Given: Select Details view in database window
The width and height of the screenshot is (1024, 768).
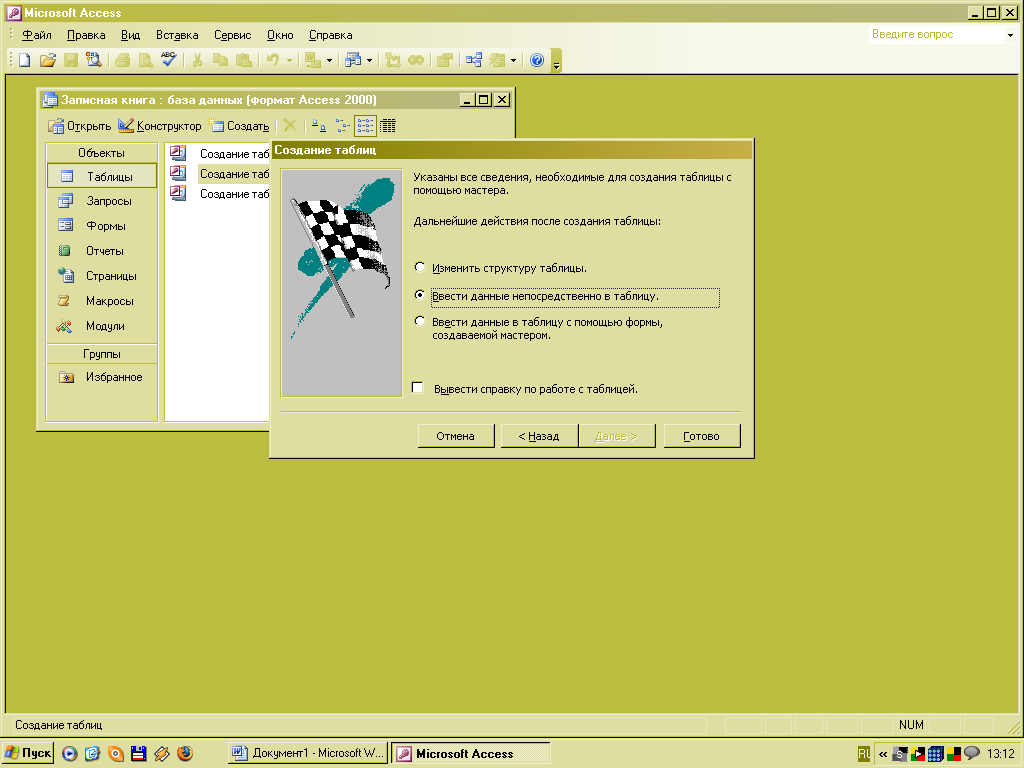Looking at the screenshot, I should [x=388, y=126].
